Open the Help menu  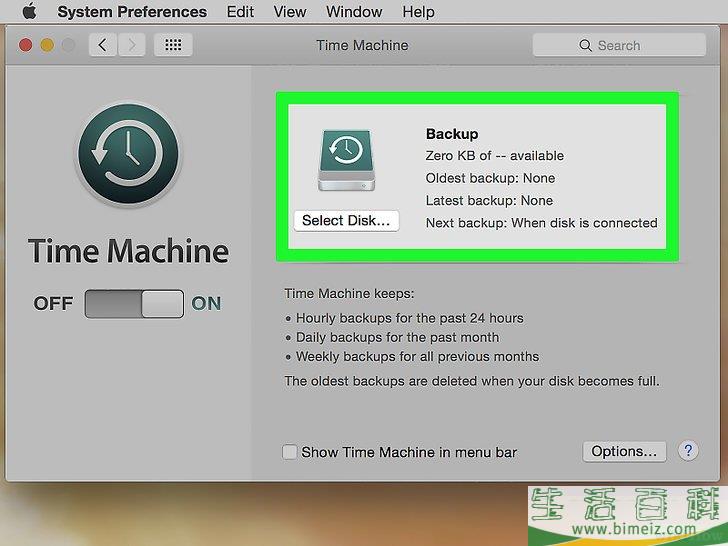(x=418, y=12)
